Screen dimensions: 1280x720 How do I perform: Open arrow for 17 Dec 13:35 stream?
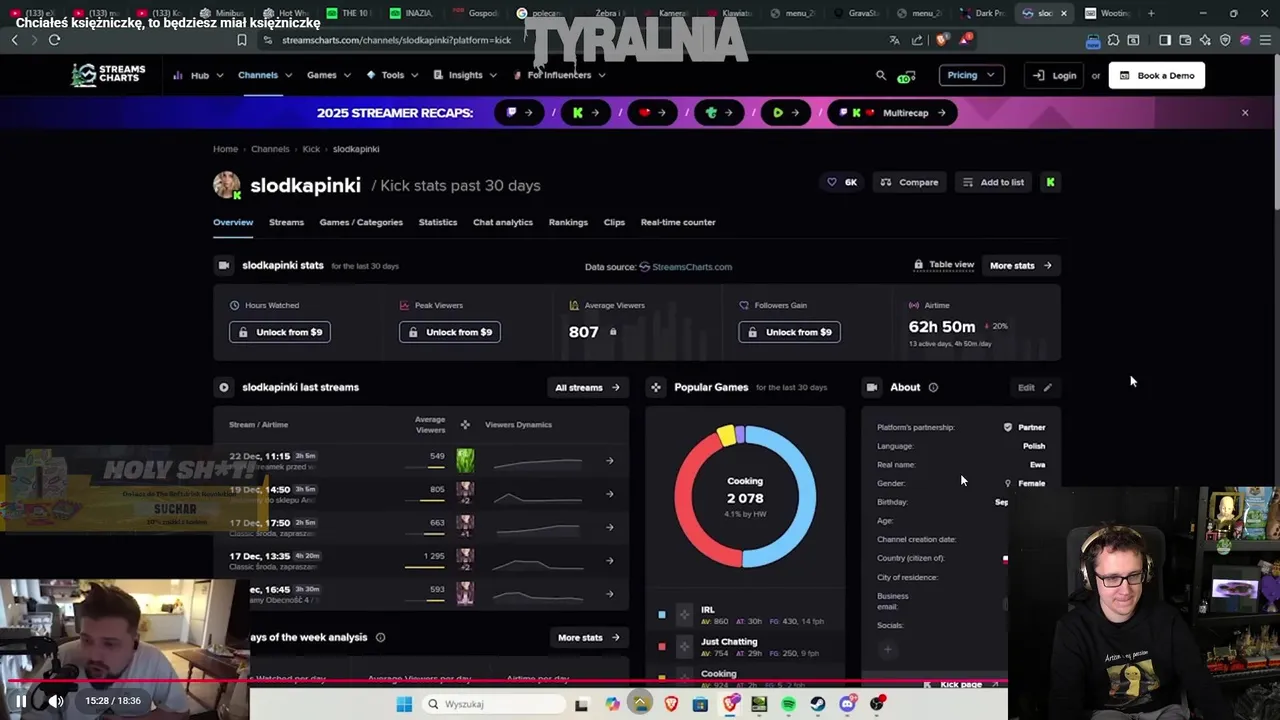610,560
